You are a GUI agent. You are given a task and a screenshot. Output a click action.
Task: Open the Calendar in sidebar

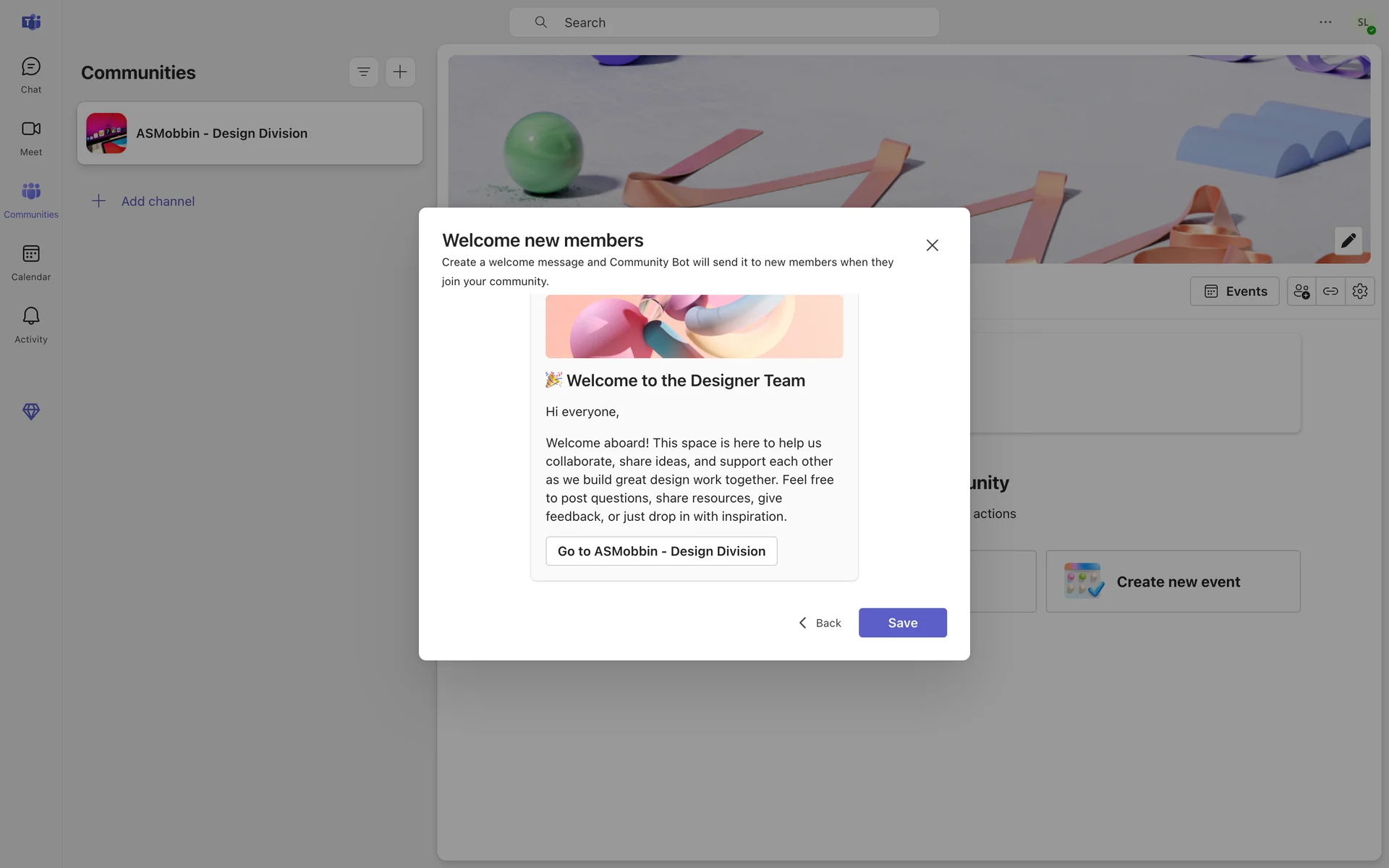click(30, 262)
